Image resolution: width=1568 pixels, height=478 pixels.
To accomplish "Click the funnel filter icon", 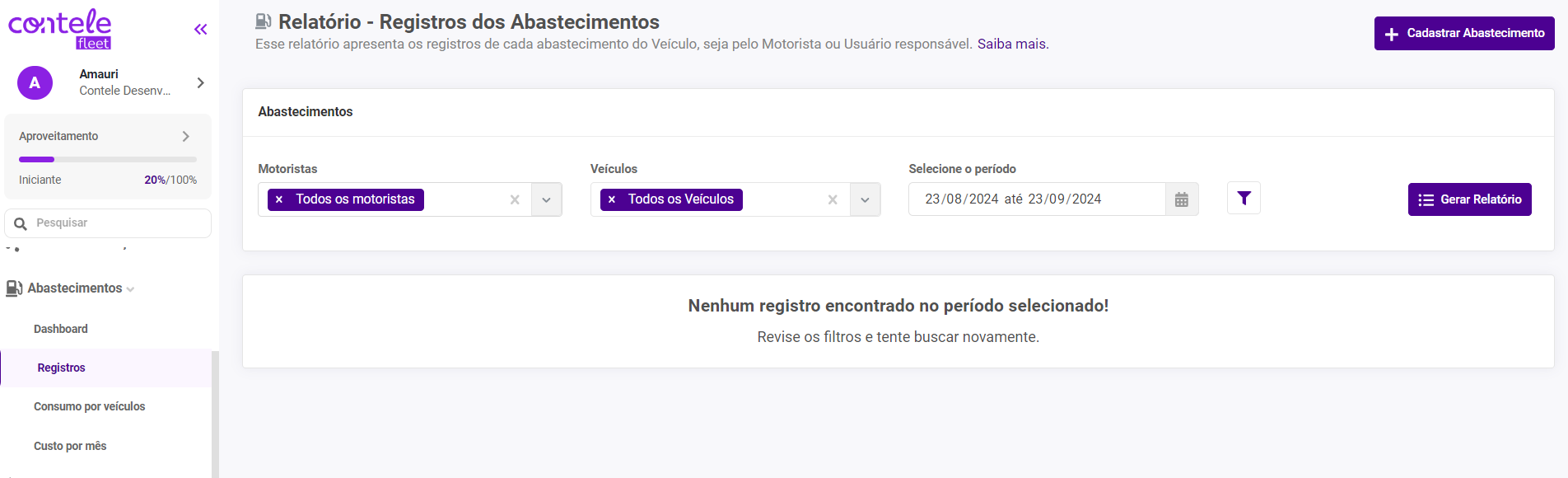I will click(1244, 199).
